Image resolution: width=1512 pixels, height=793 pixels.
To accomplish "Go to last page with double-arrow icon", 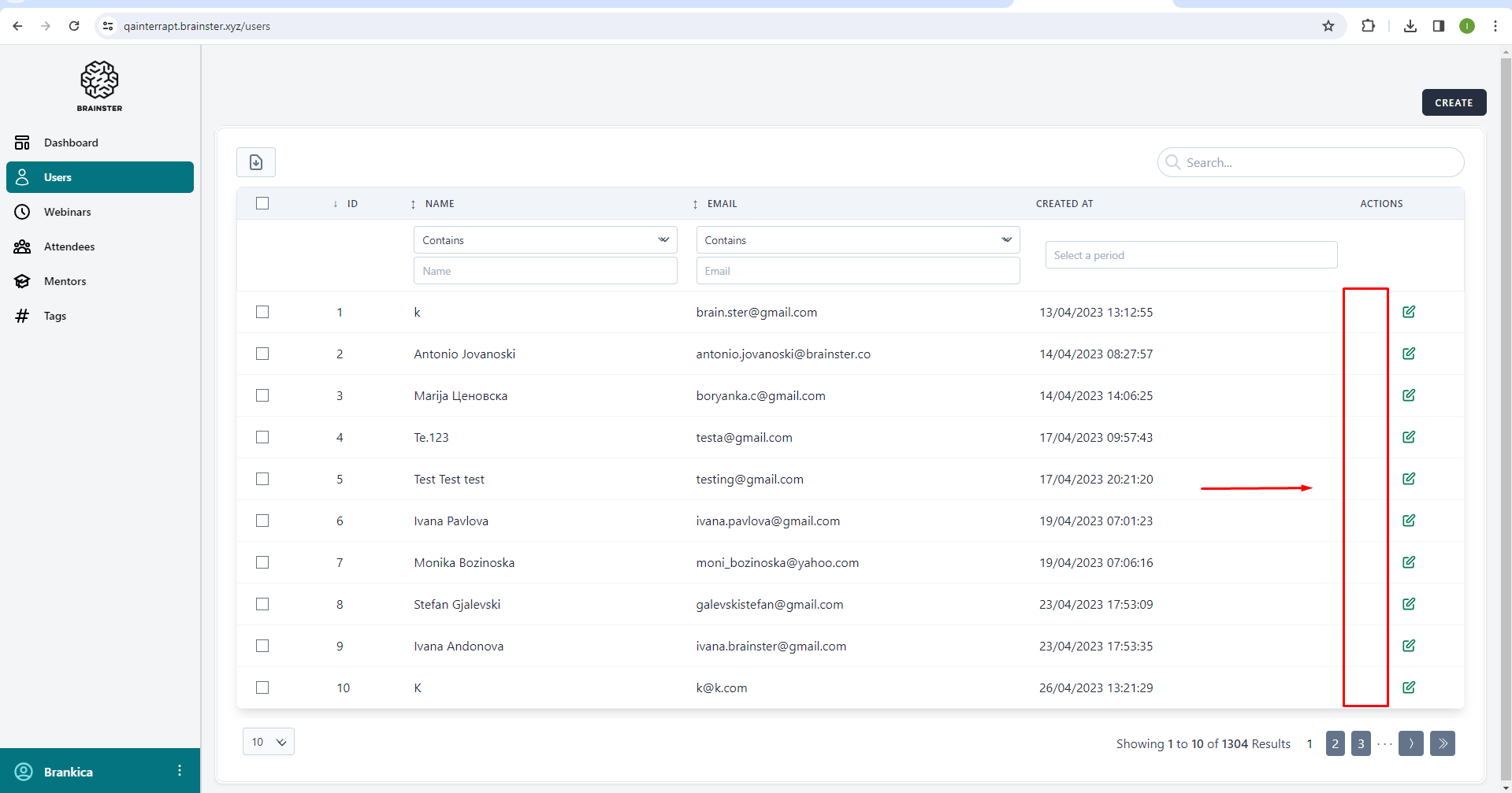I will [x=1442, y=743].
